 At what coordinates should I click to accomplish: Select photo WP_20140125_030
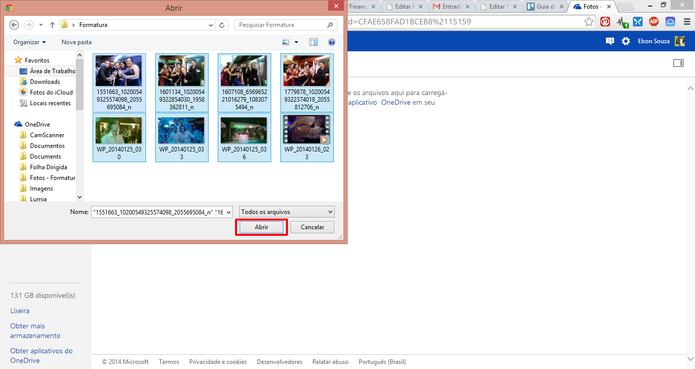(x=119, y=137)
